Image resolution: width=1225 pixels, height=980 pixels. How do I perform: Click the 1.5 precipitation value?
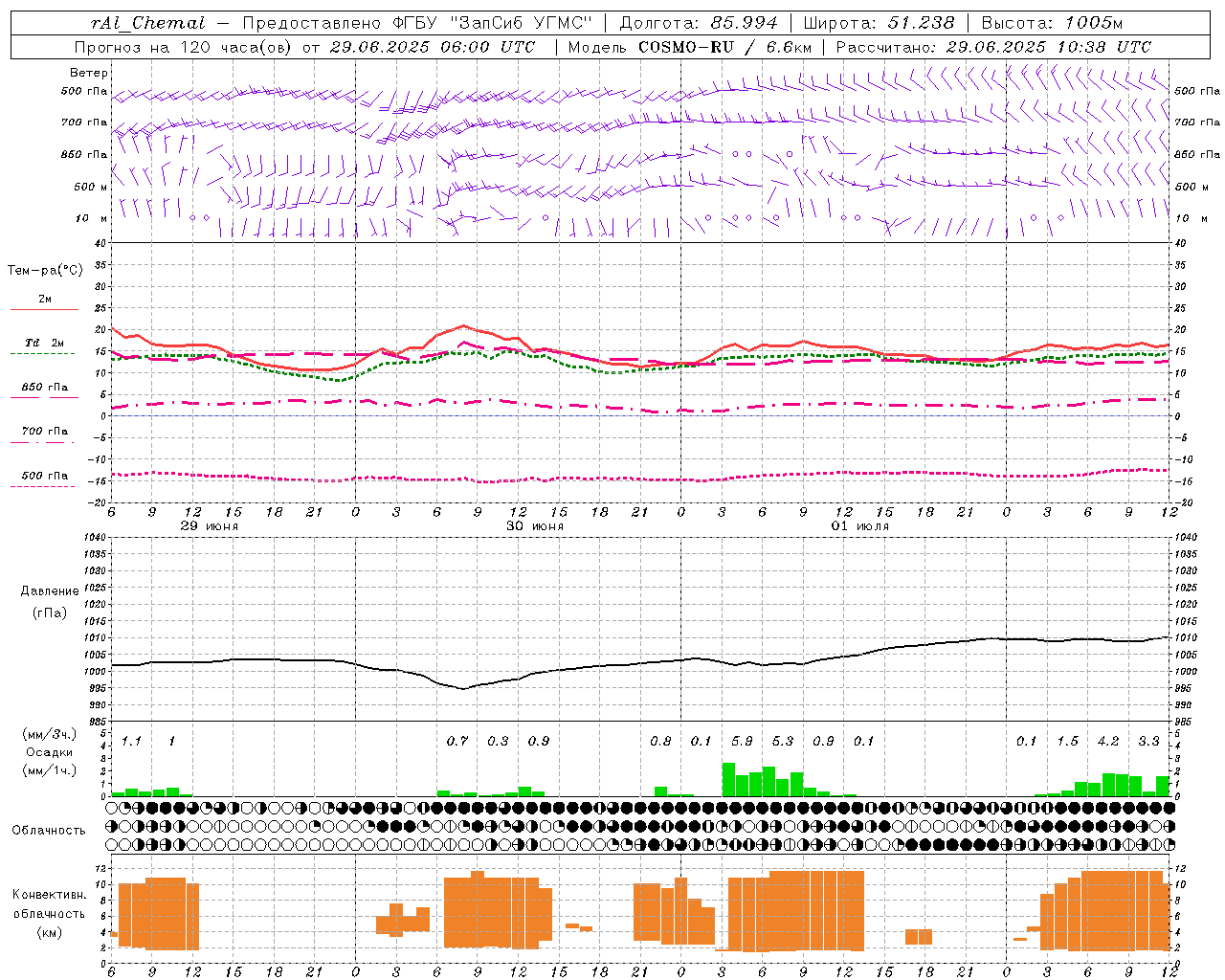coord(1067,741)
